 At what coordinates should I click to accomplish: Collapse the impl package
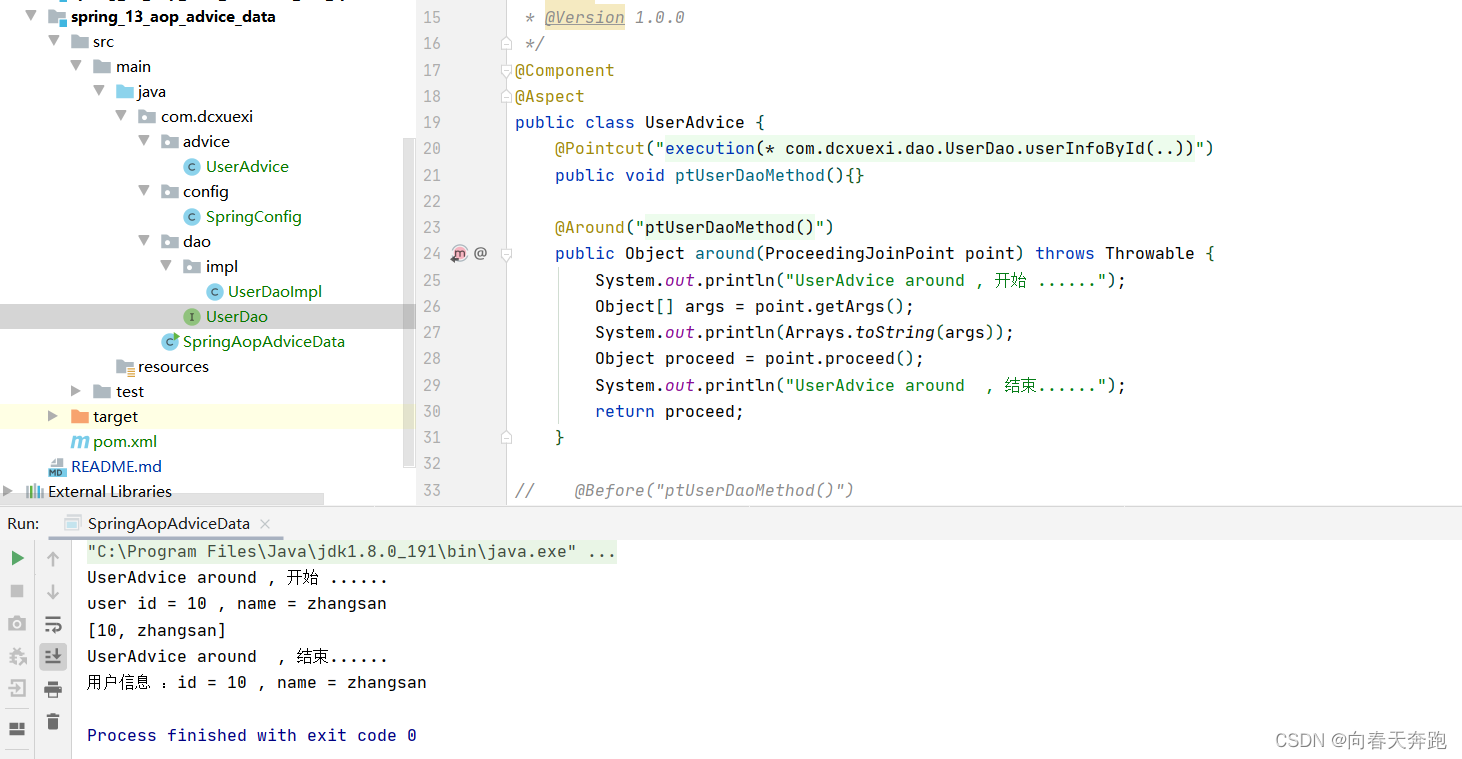click(167, 266)
